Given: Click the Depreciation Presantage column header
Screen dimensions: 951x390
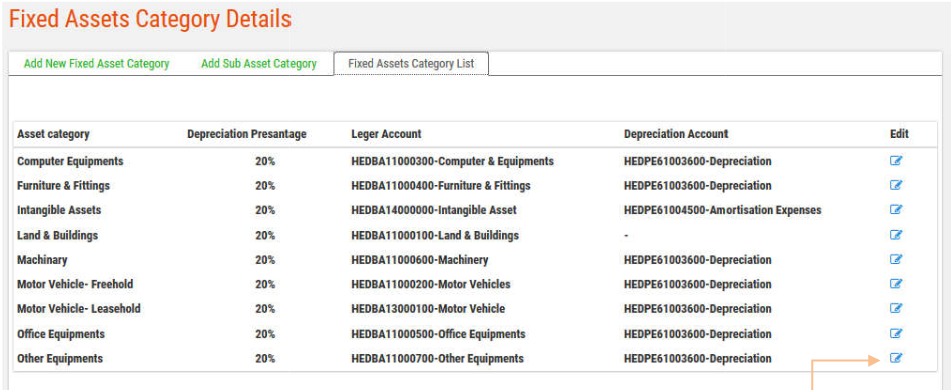Looking at the screenshot, I should pyautogui.click(x=247, y=134).
